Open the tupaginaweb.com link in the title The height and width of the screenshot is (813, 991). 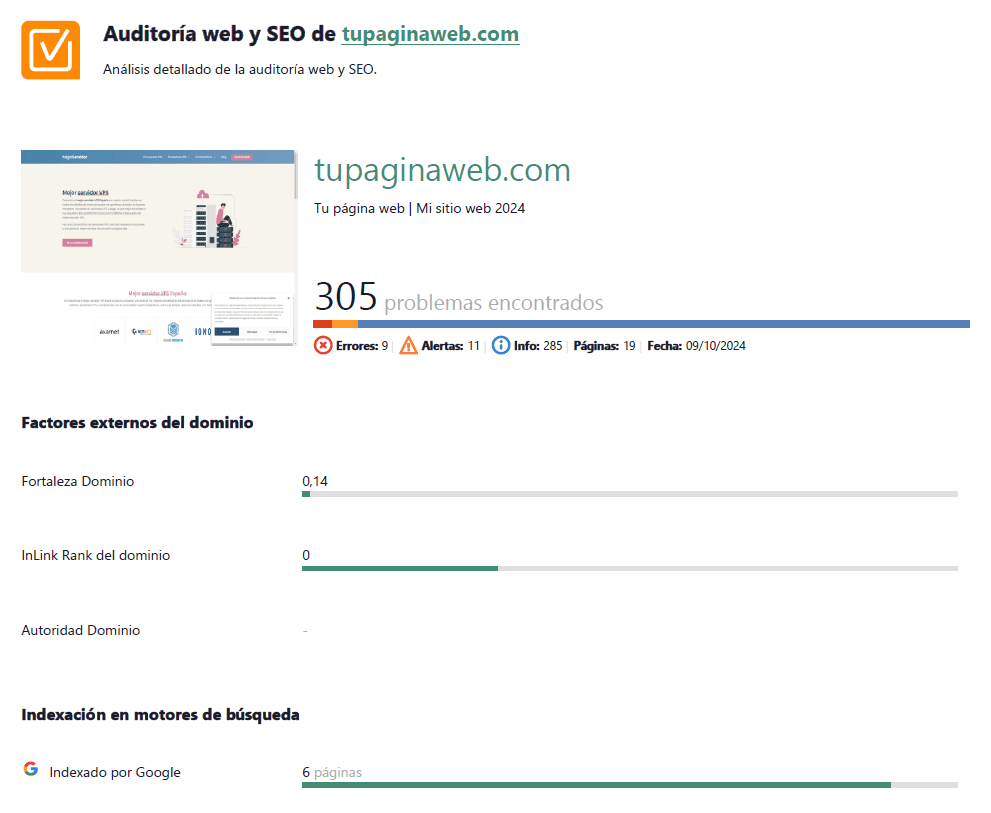point(430,34)
